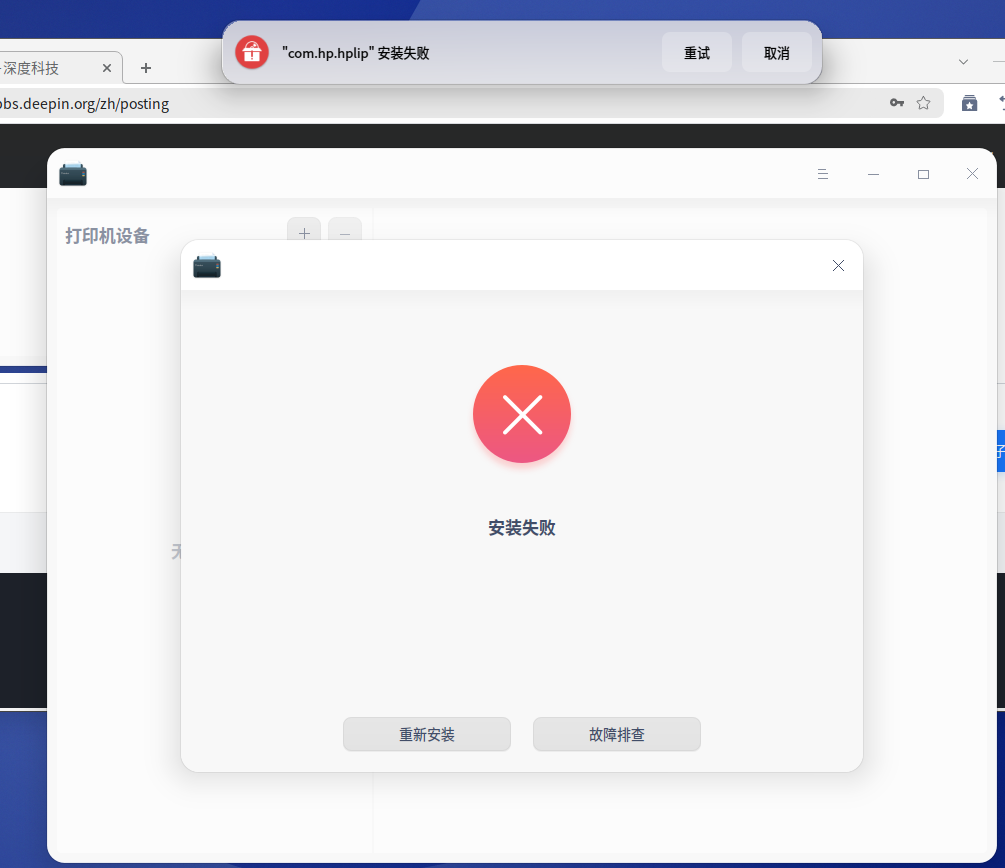
Task: Click the password key icon in address bar
Action: pyautogui.click(x=897, y=103)
